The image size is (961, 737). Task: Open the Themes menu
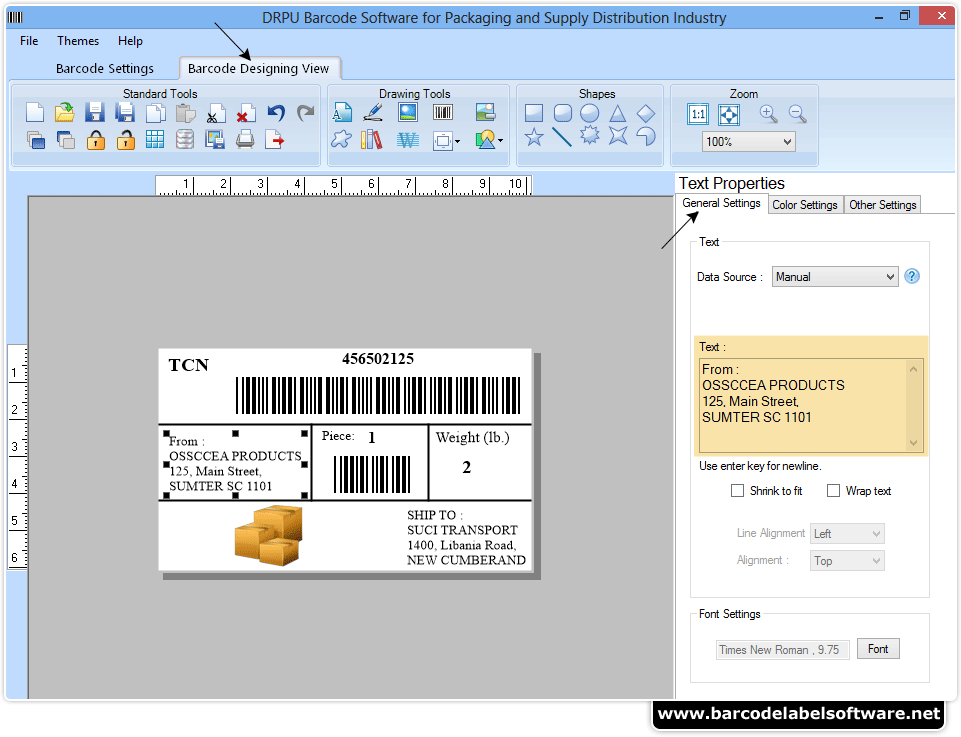78,41
